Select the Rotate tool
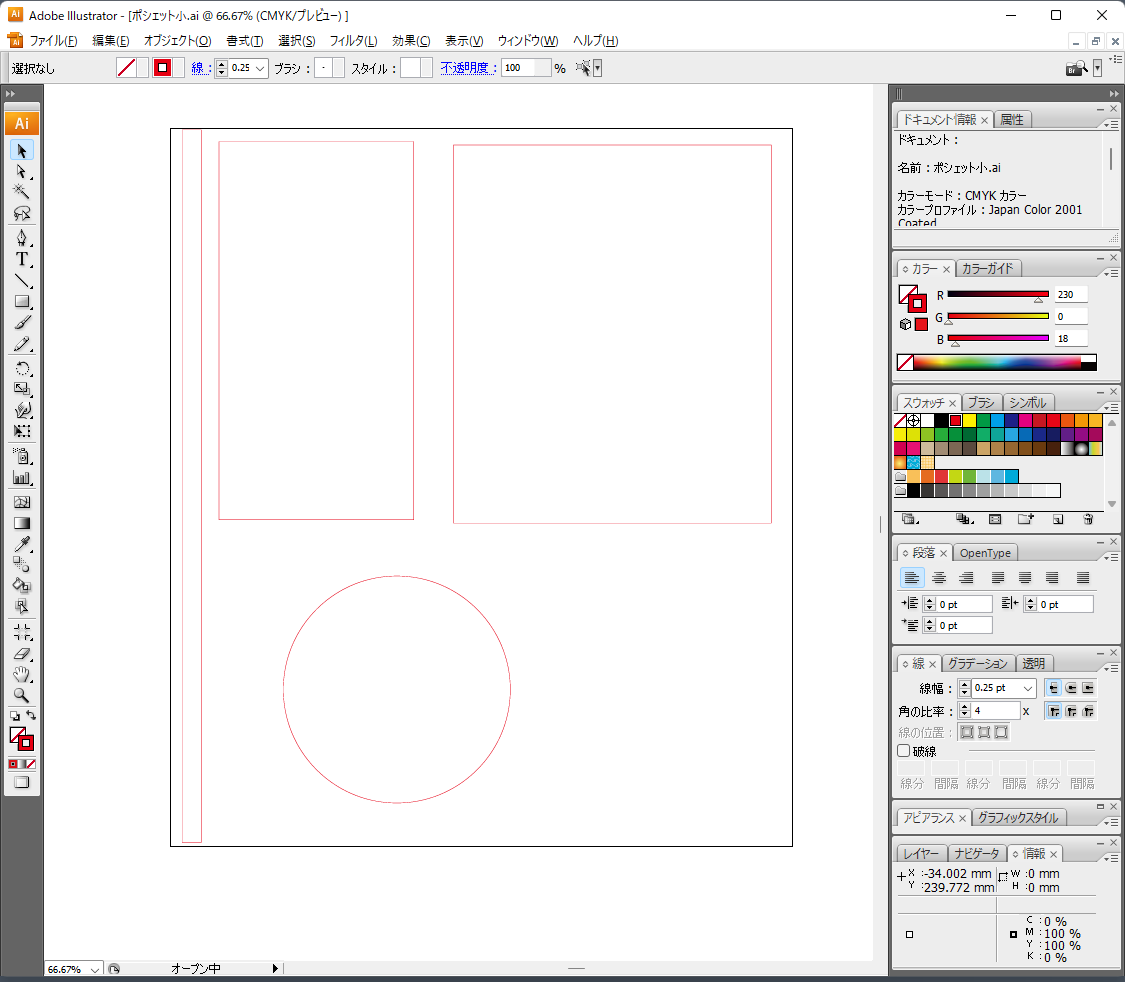1125x982 pixels. pos(22,368)
